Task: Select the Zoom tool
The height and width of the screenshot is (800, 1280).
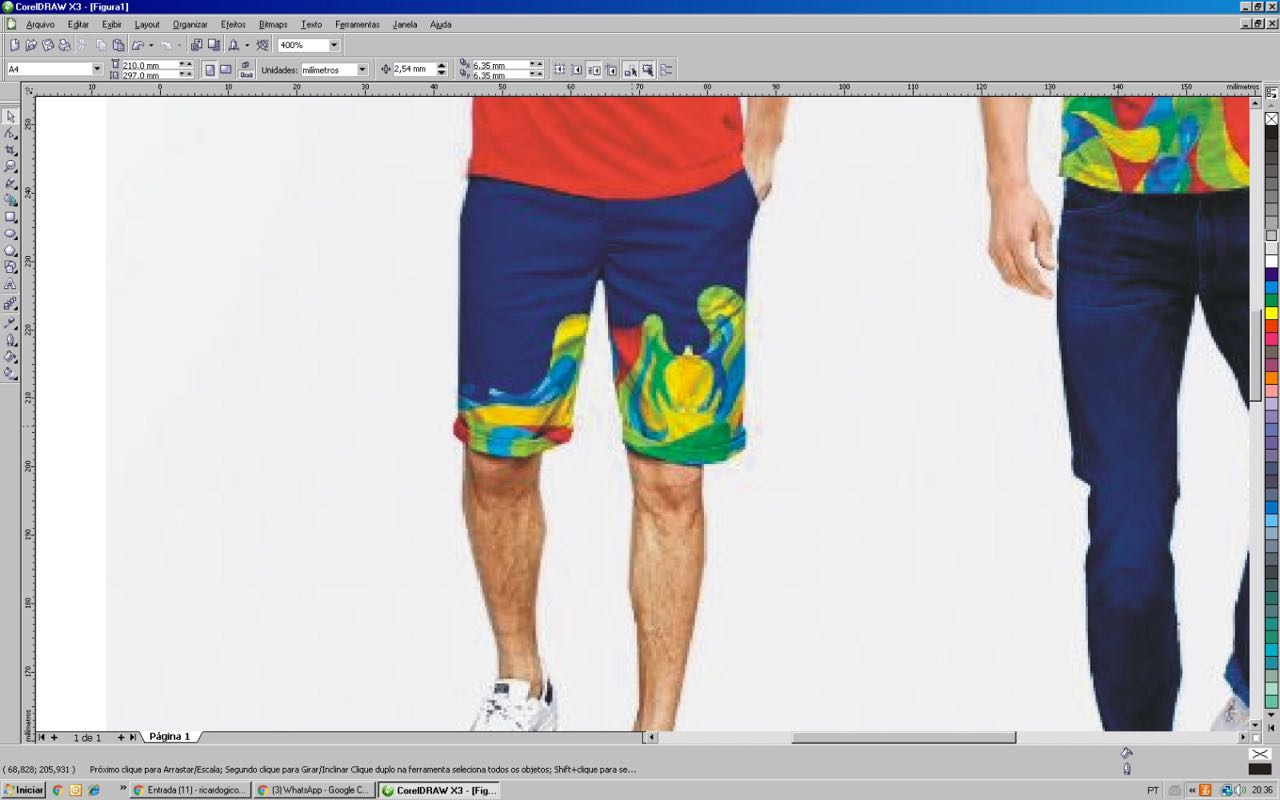Action: click(x=11, y=166)
